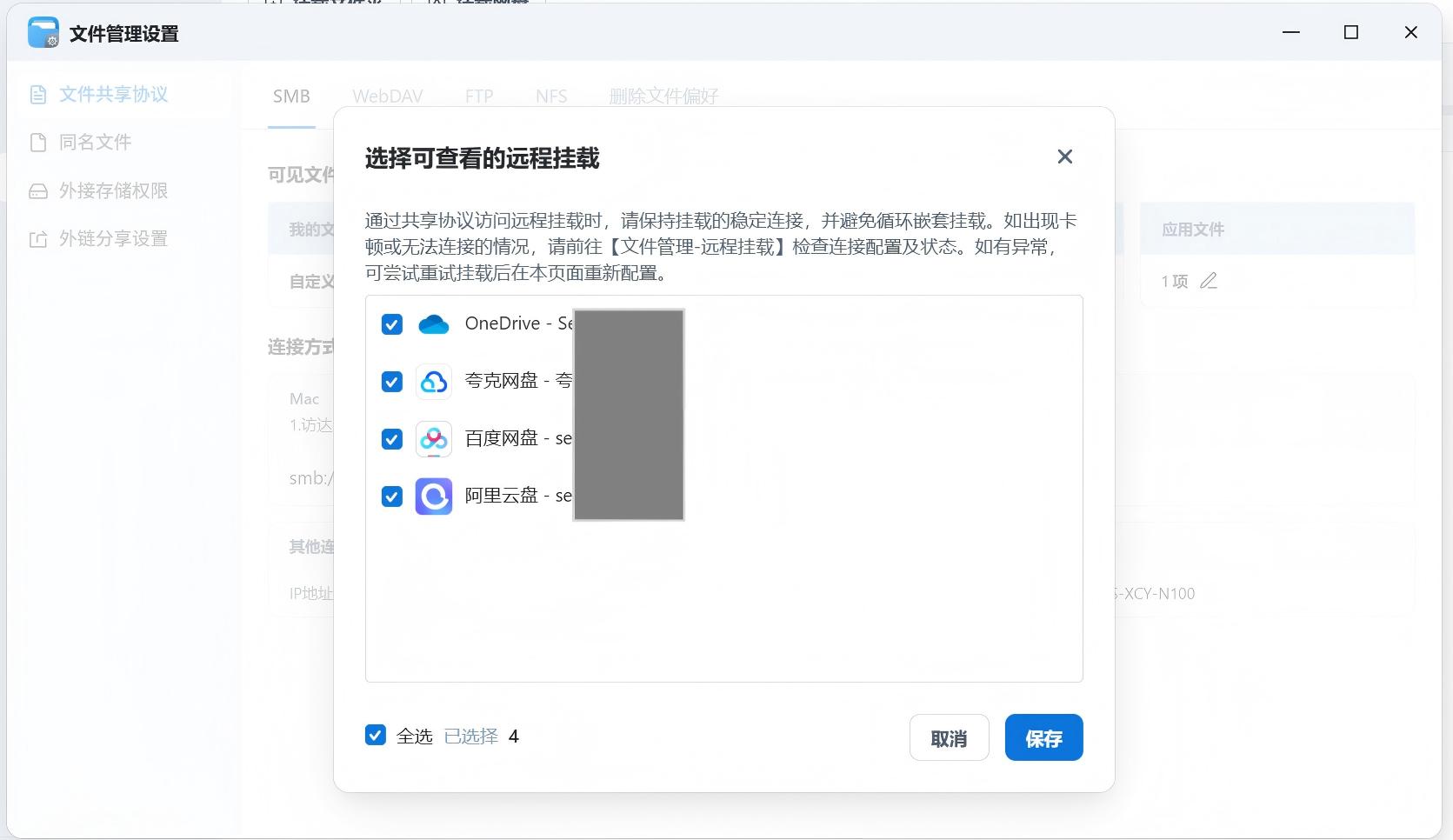
Task: Click the 取消 button
Action: click(x=950, y=737)
